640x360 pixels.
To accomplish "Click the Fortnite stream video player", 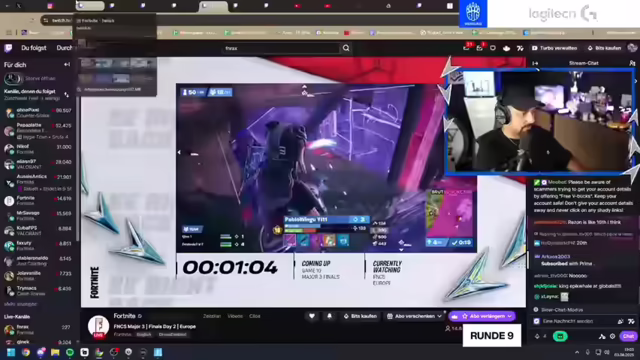I will [303, 182].
